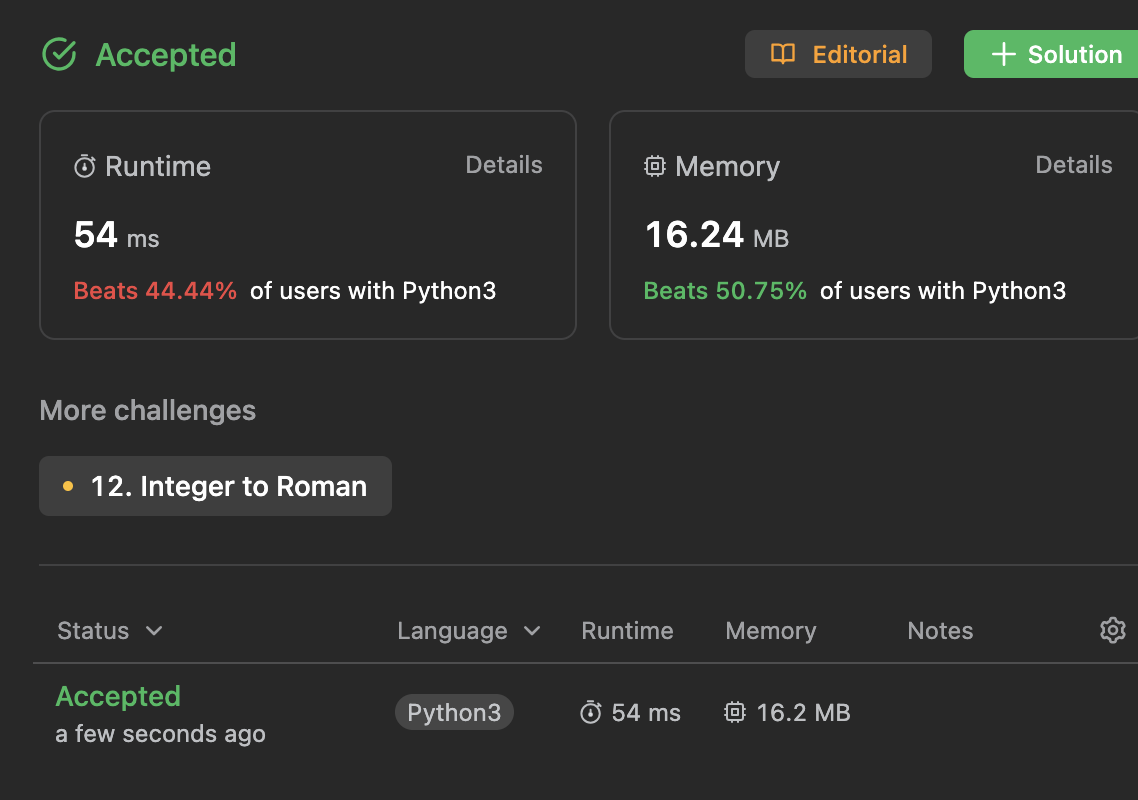Click the Memory chip icon in card
The height and width of the screenshot is (800, 1138).
pos(655,166)
